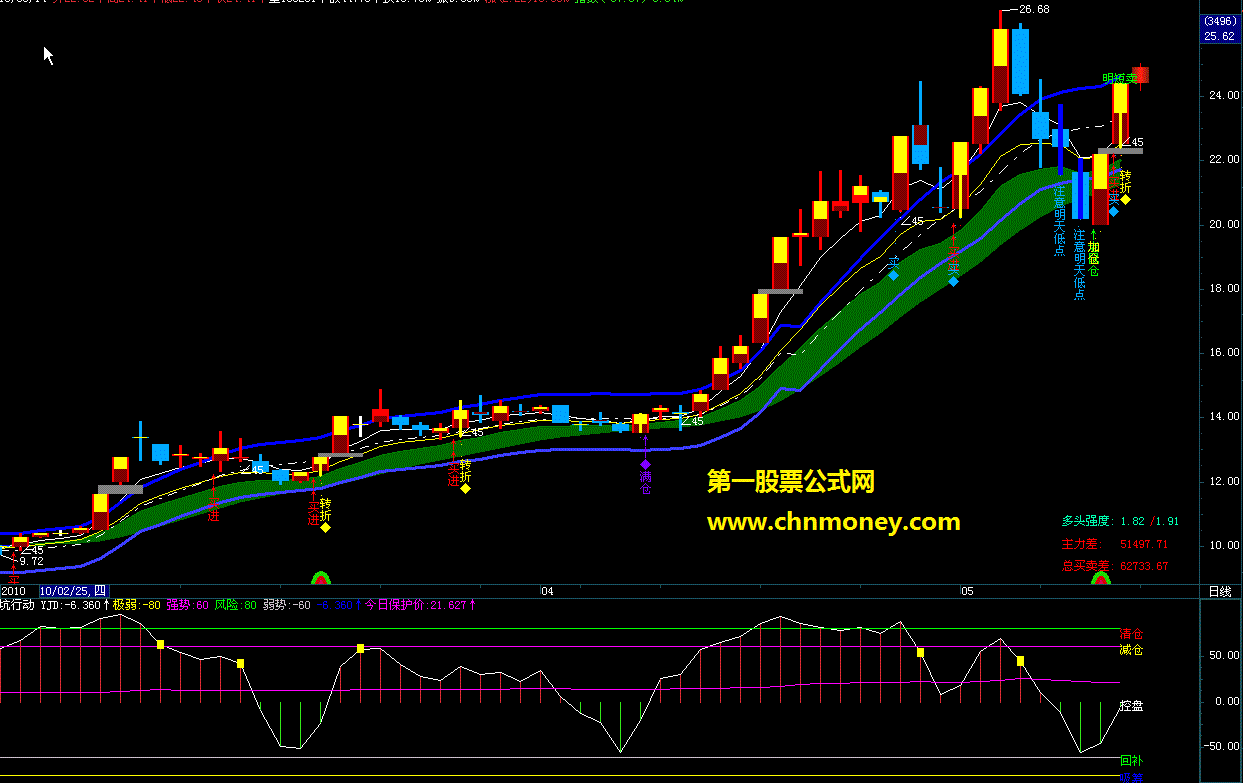
Task: Click the first blue diamond under 买
Action: tap(893, 275)
